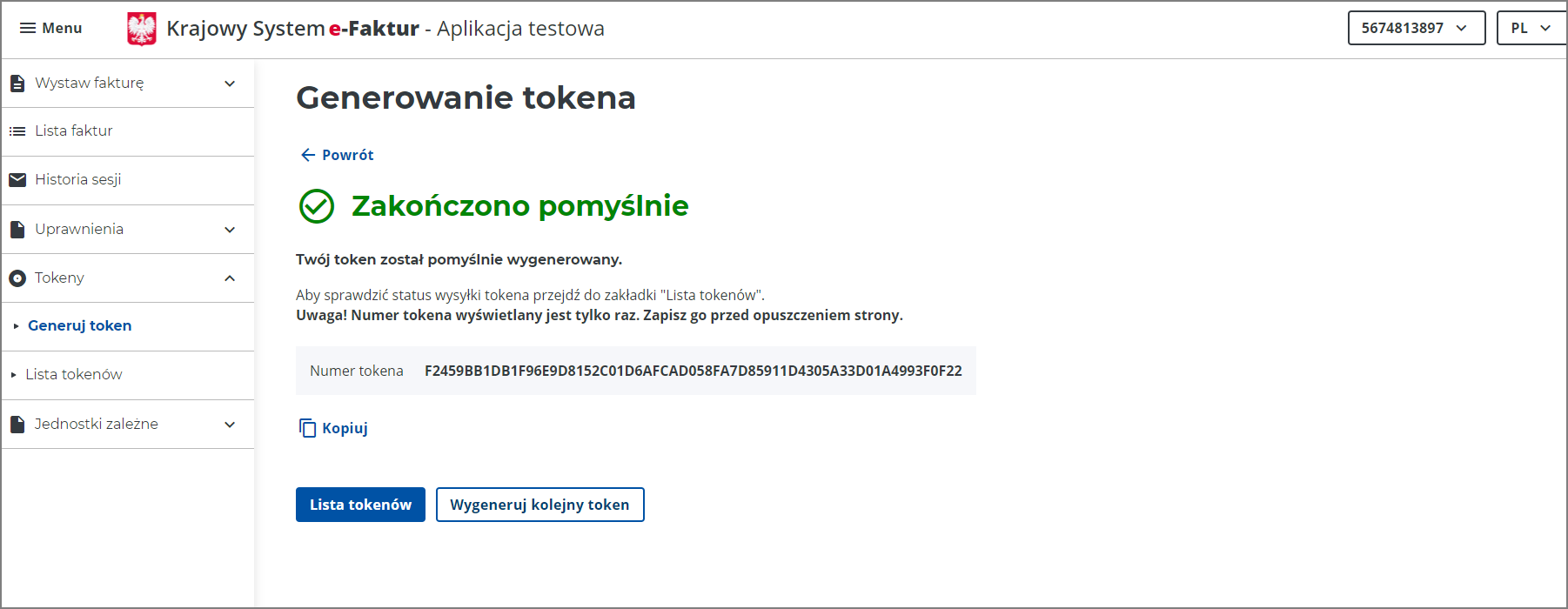Screen dimensions: 1568x609
Task: Click Wygeneruj kolejny token button
Action: (539, 505)
